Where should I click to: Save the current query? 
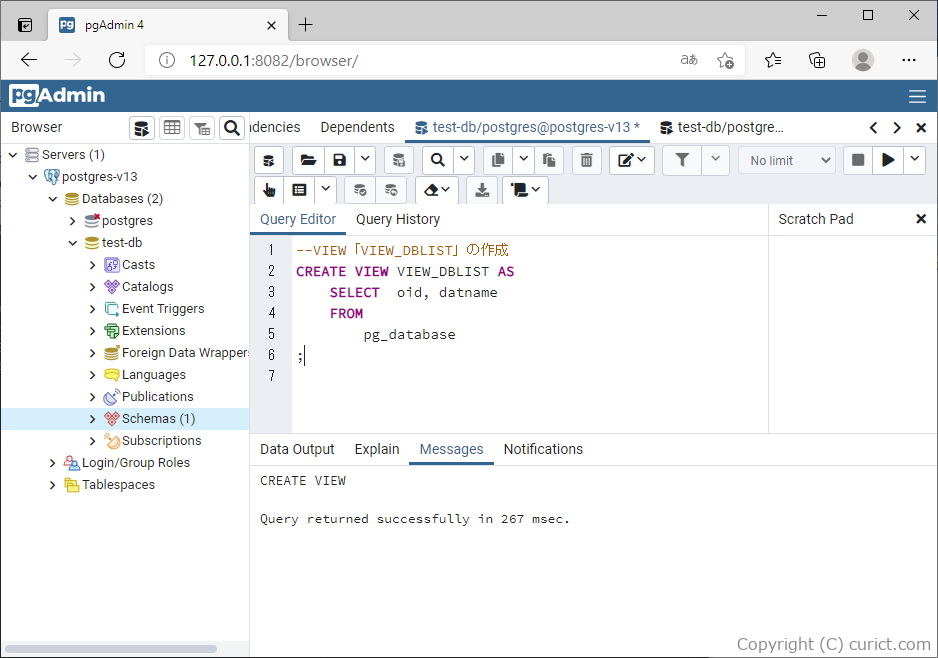click(x=339, y=160)
